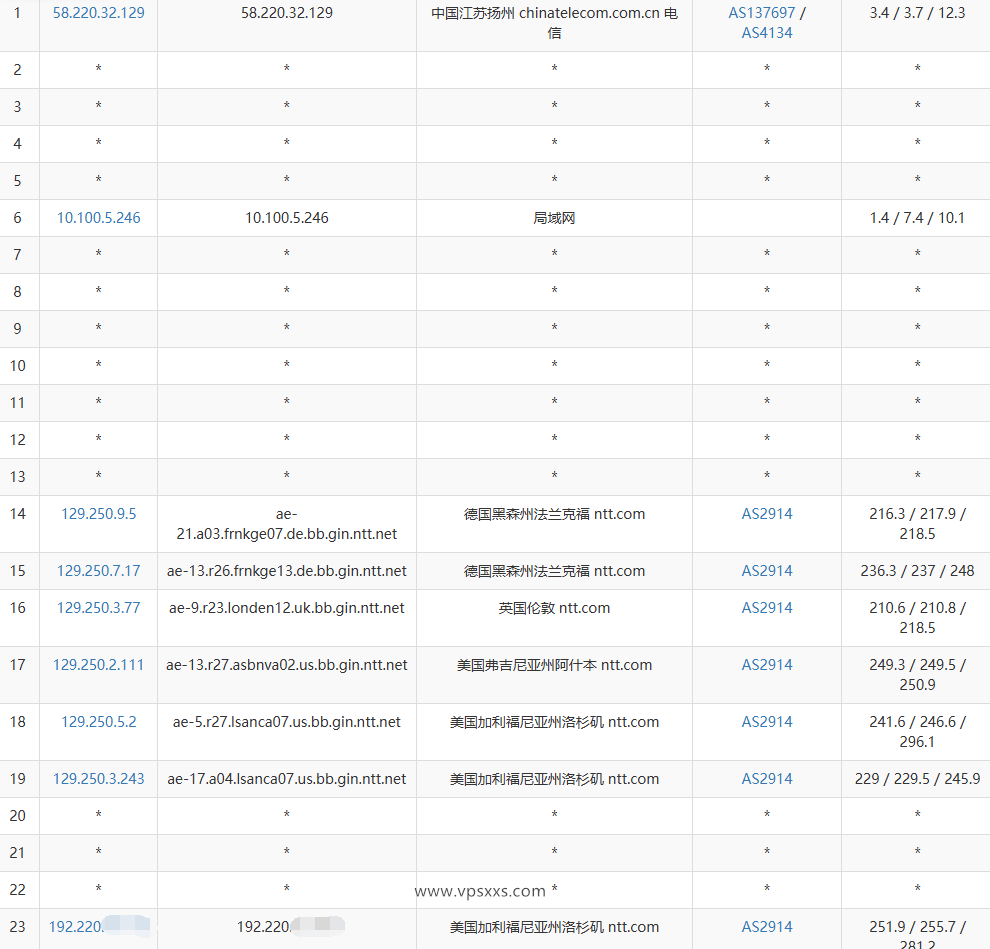Select hostname ae-13.r27.asbnva02.us.bb.gin.ntt.net
Viewport: 990px width, 949px height.
(287, 665)
